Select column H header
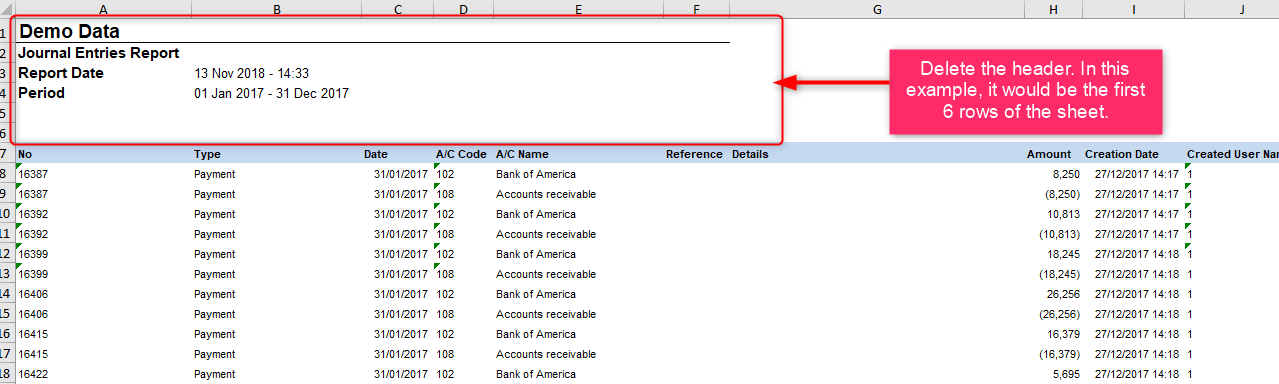 pos(1054,9)
